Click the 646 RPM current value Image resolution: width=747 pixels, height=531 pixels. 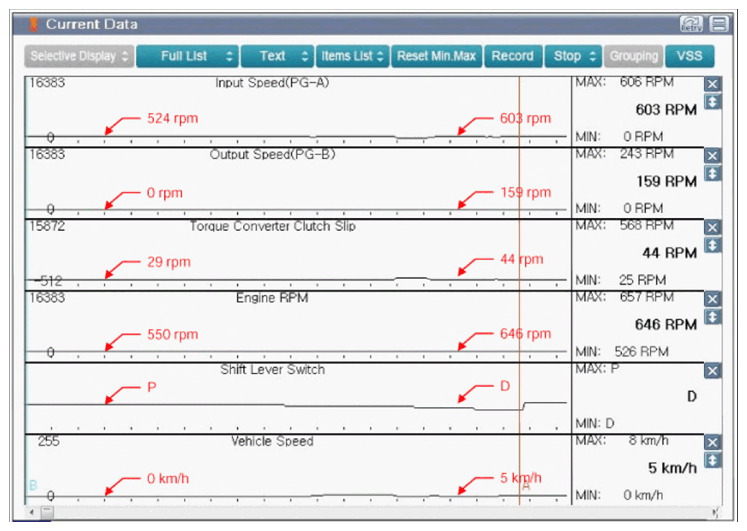pyautogui.click(x=666, y=325)
